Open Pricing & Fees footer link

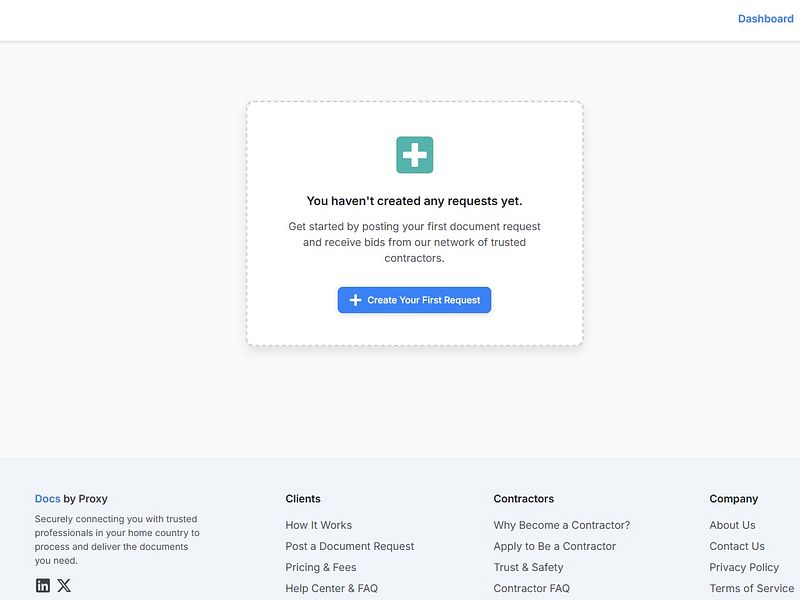321,567
